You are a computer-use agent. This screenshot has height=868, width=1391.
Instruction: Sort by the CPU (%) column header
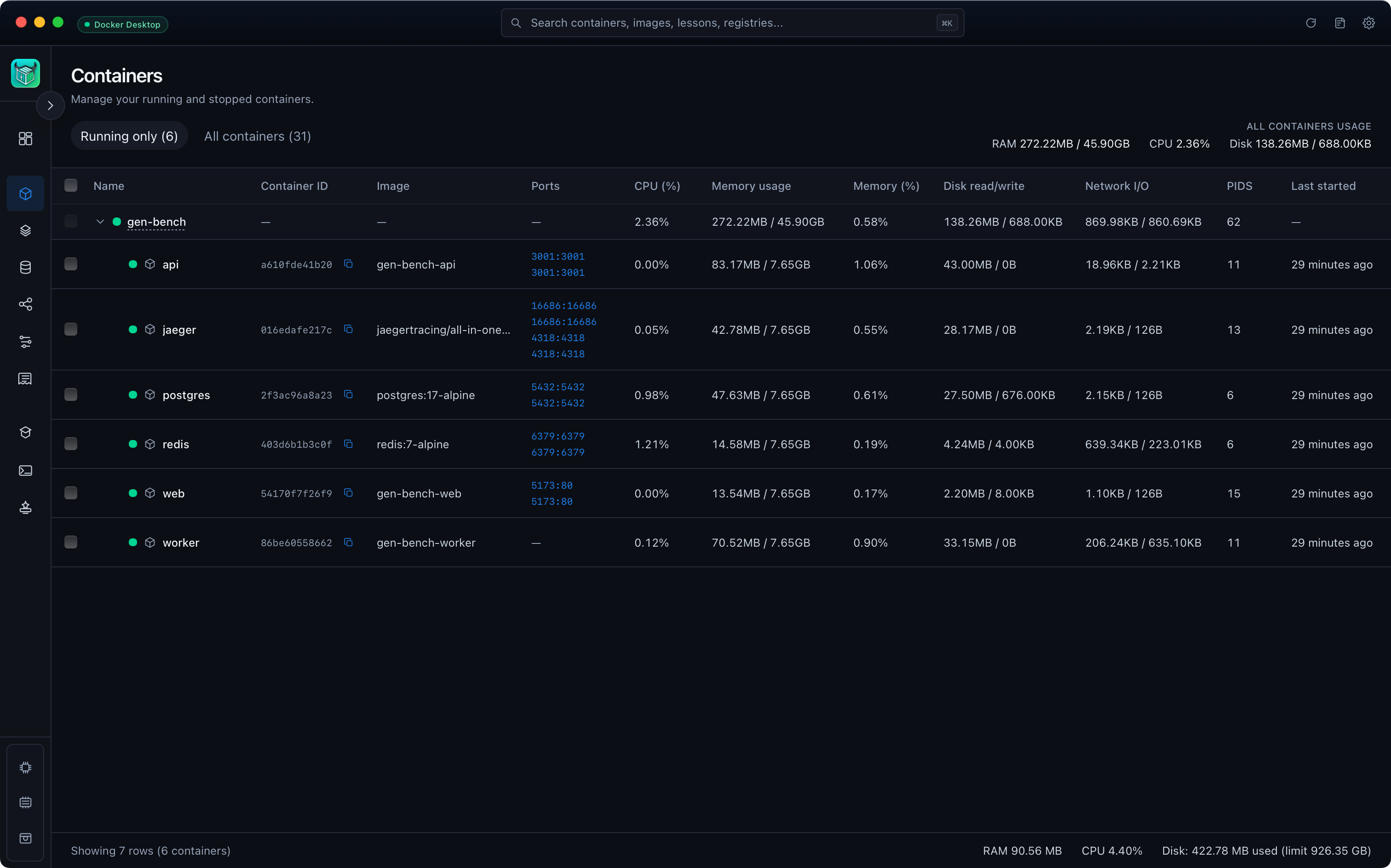[x=657, y=186]
